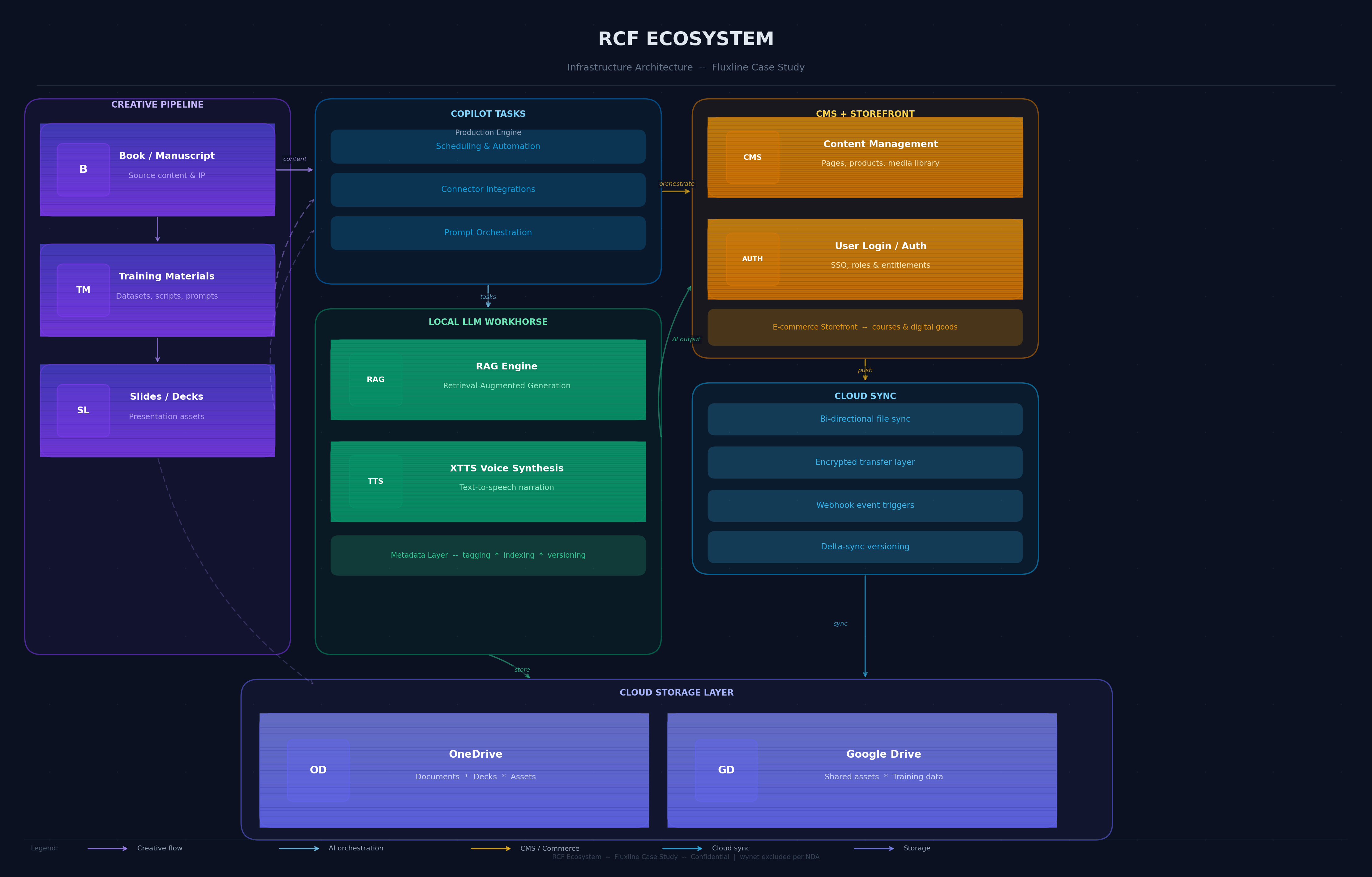Click 'Presentation assets' subtitle
Screen dimensions: 1372x877
(167, 417)
